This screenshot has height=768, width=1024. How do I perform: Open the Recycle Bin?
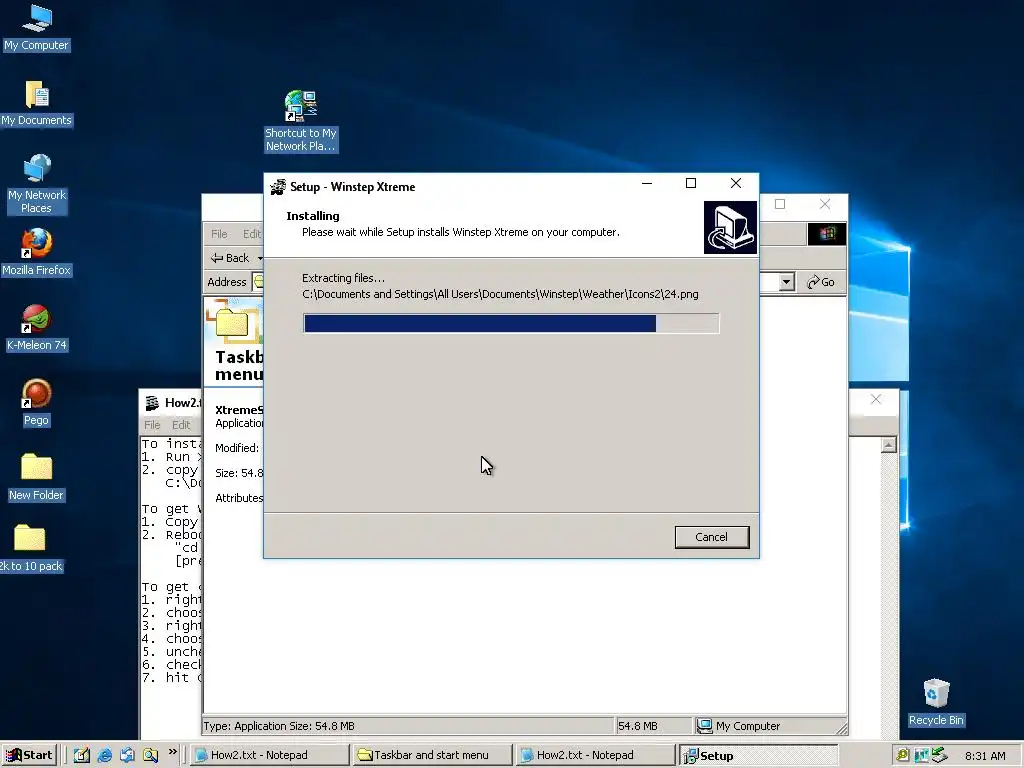[x=936, y=703]
